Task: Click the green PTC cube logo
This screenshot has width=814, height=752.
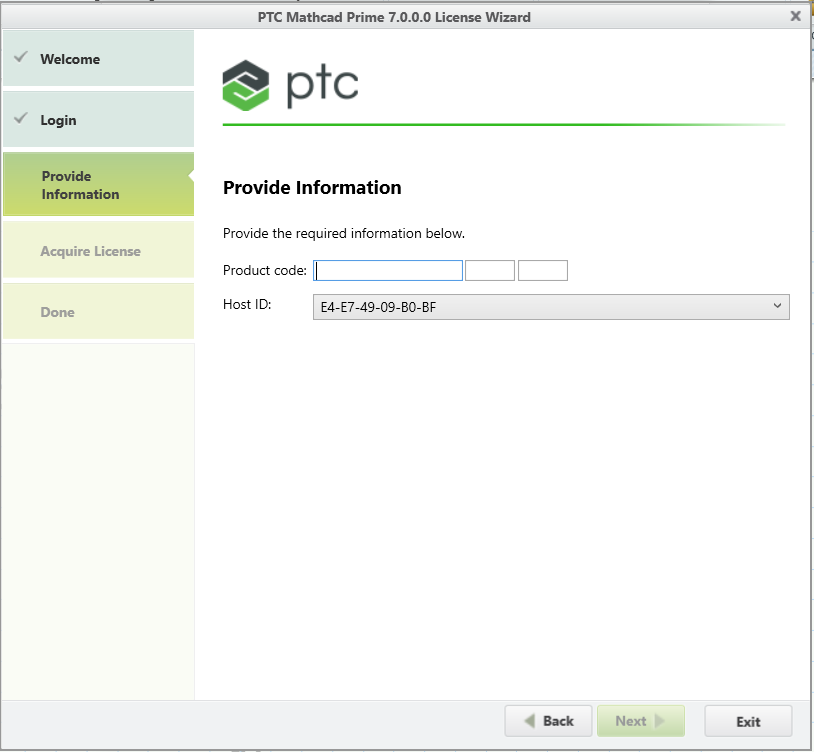Action: [246, 85]
